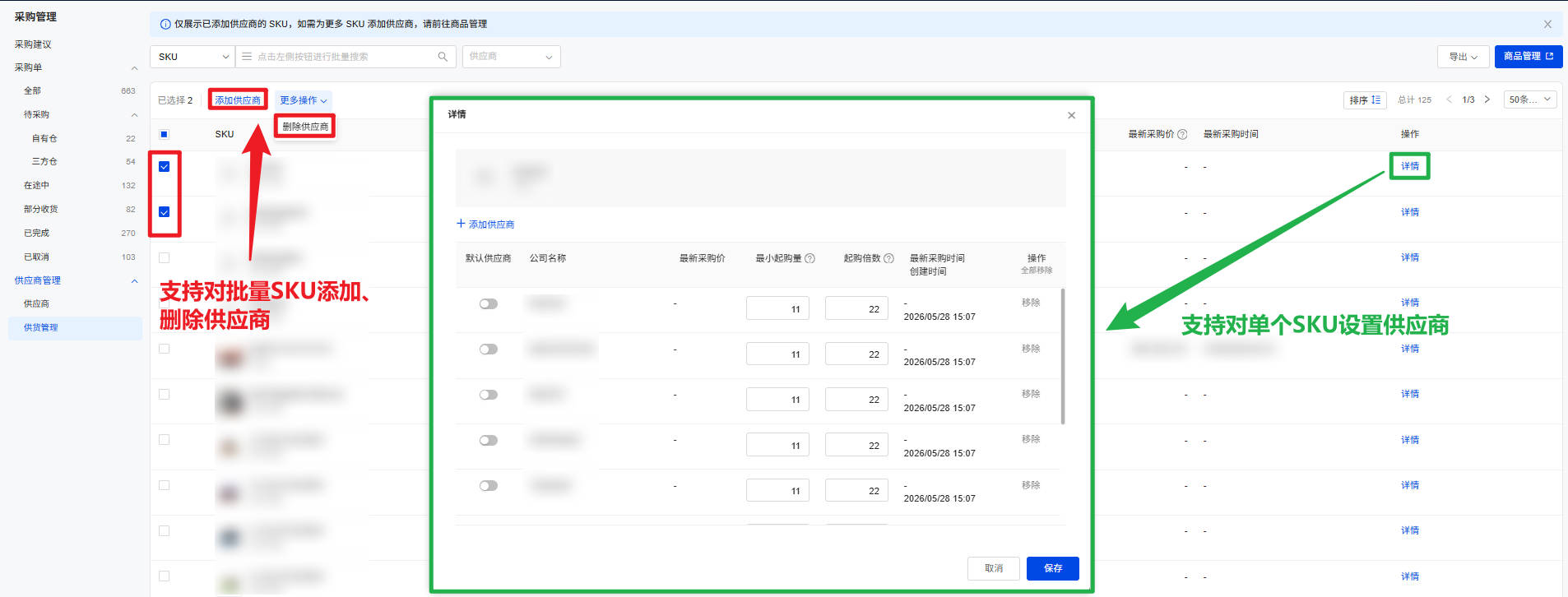The image size is (1568, 597).
Task: Open 供应商 in the sidebar
Action: tap(36, 303)
